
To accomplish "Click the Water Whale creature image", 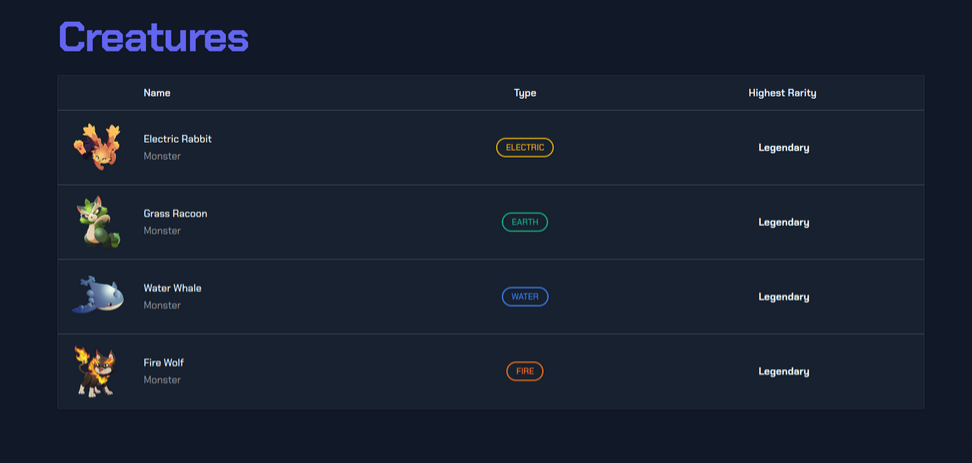I will pos(98,296).
